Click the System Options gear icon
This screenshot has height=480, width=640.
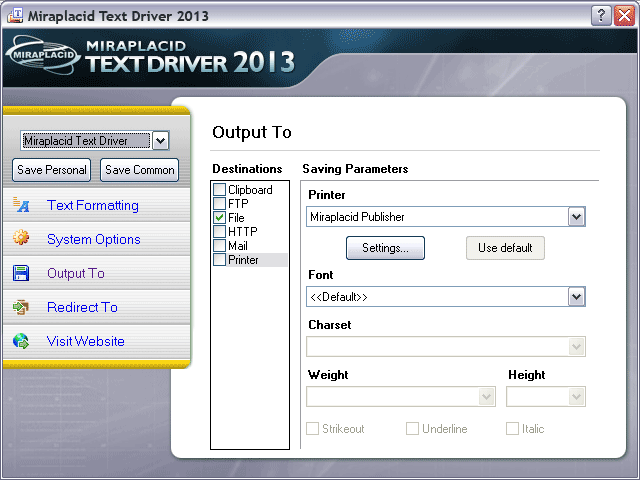pos(21,237)
